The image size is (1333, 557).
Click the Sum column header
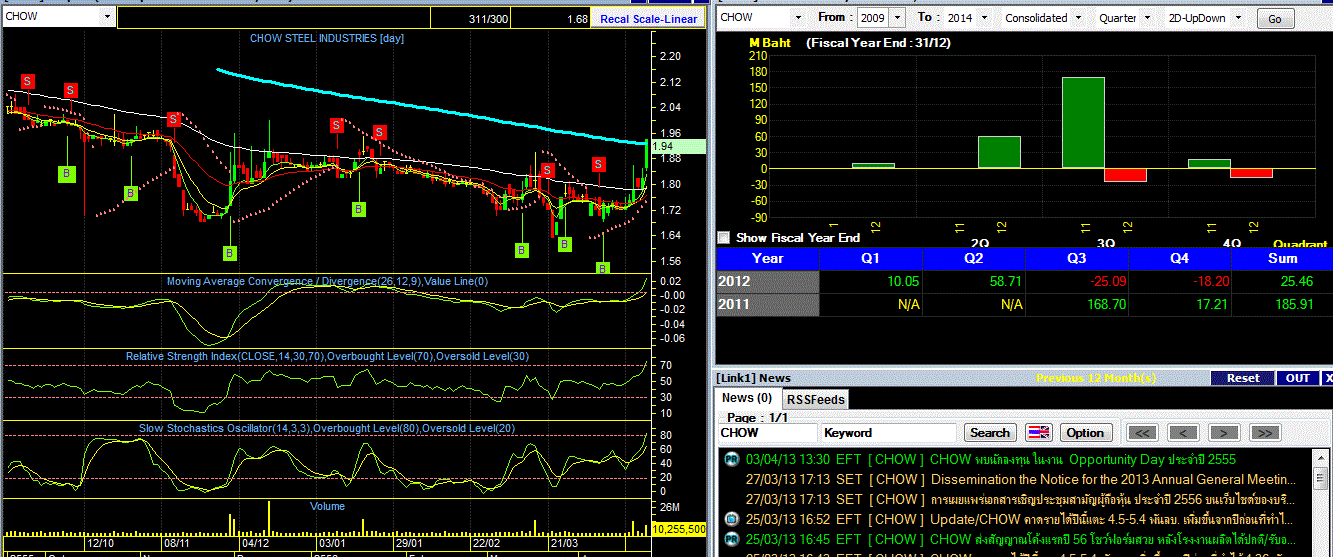click(x=1283, y=258)
